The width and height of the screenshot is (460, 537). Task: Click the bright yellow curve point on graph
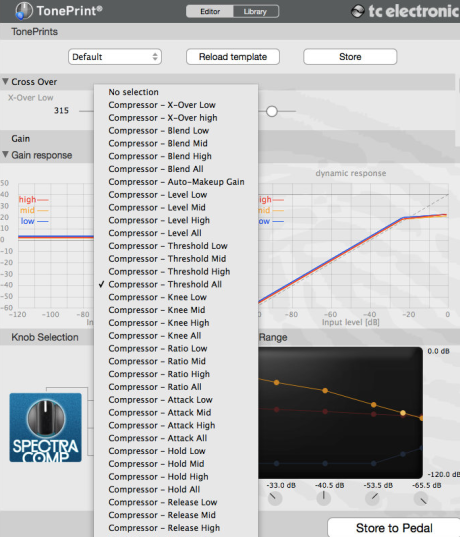tap(403, 413)
